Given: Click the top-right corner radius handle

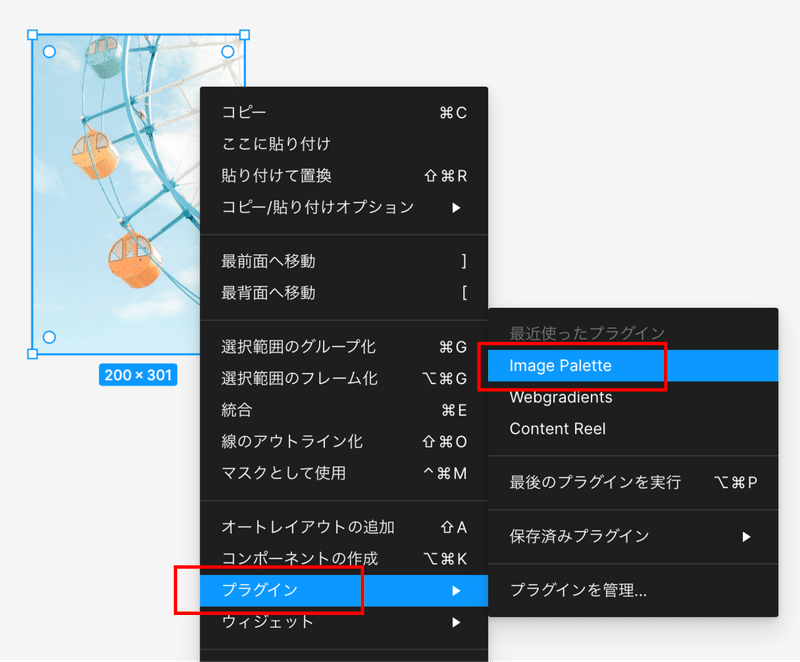Looking at the screenshot, I should tap(228, 52).
